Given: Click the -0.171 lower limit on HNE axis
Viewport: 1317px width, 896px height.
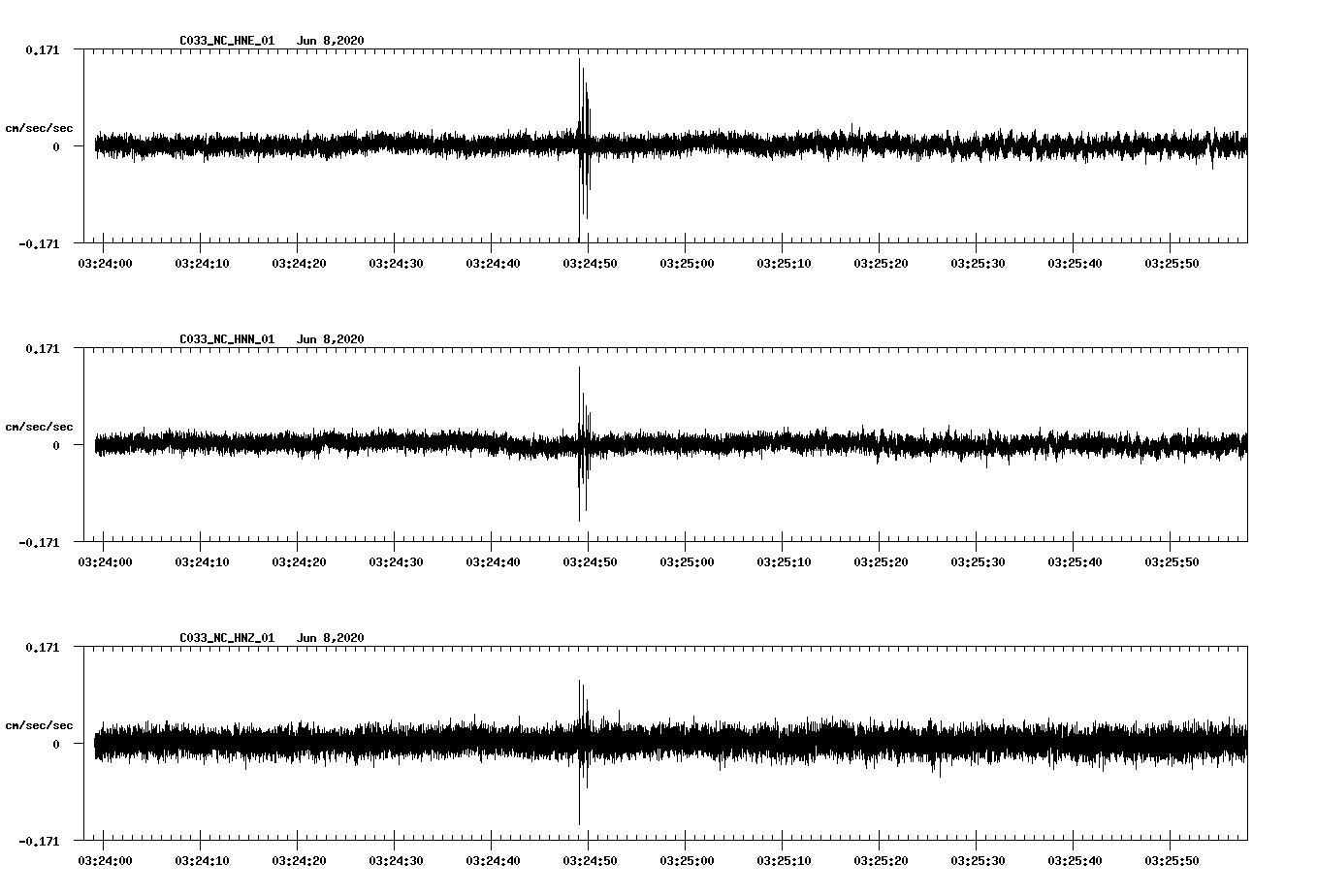Looking at the screenshot, I should coord(39,243).
